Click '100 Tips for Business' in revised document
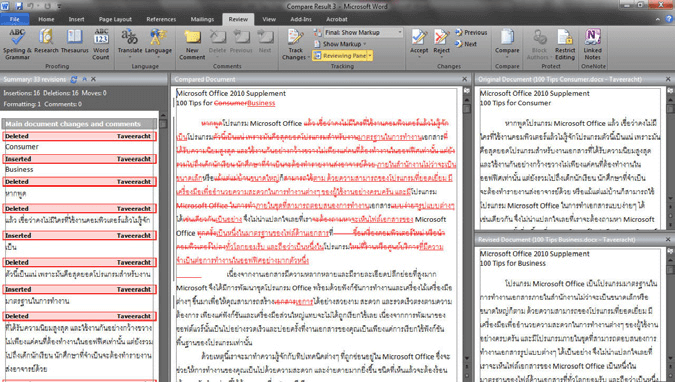The width and height of the screenshot is (675, 382). 513,263
